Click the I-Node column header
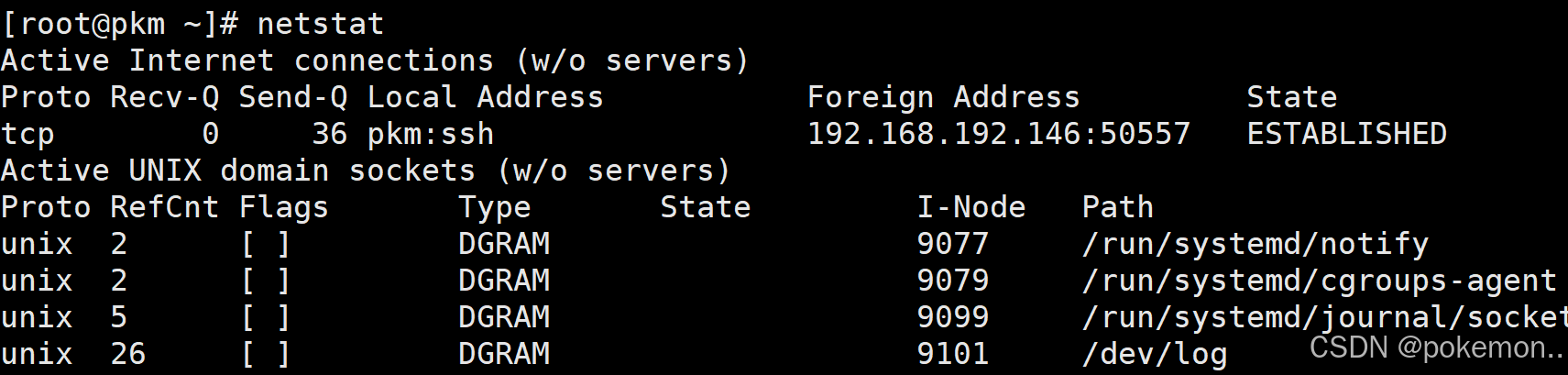Screen dimensions: 1568x375 (x=971, y=207)
